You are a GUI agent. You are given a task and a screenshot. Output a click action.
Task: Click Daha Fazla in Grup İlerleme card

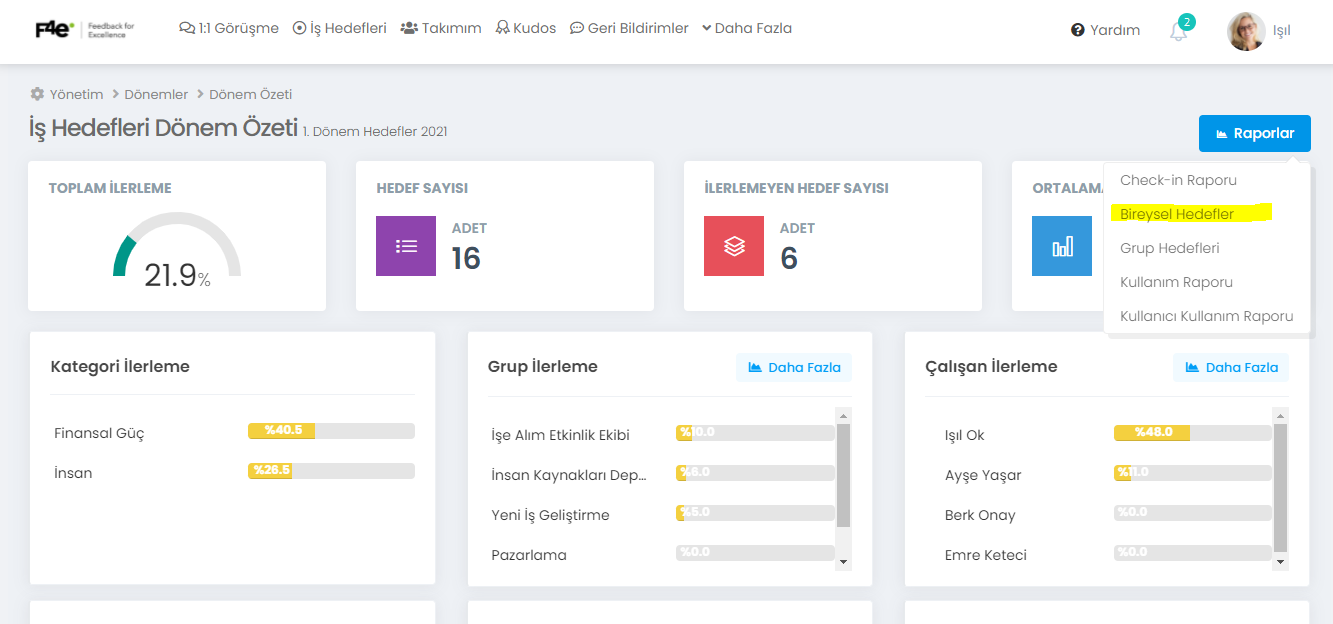(x=794, y=367)
